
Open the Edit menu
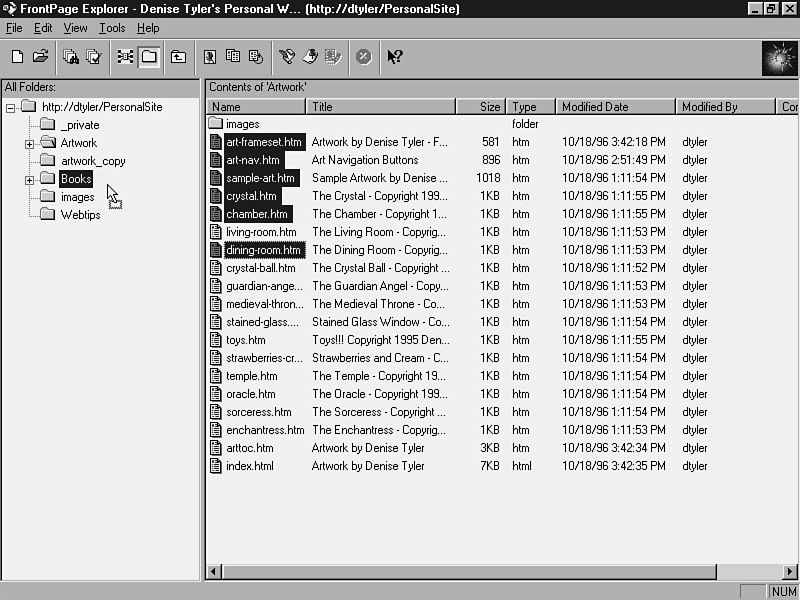[43, 28]
